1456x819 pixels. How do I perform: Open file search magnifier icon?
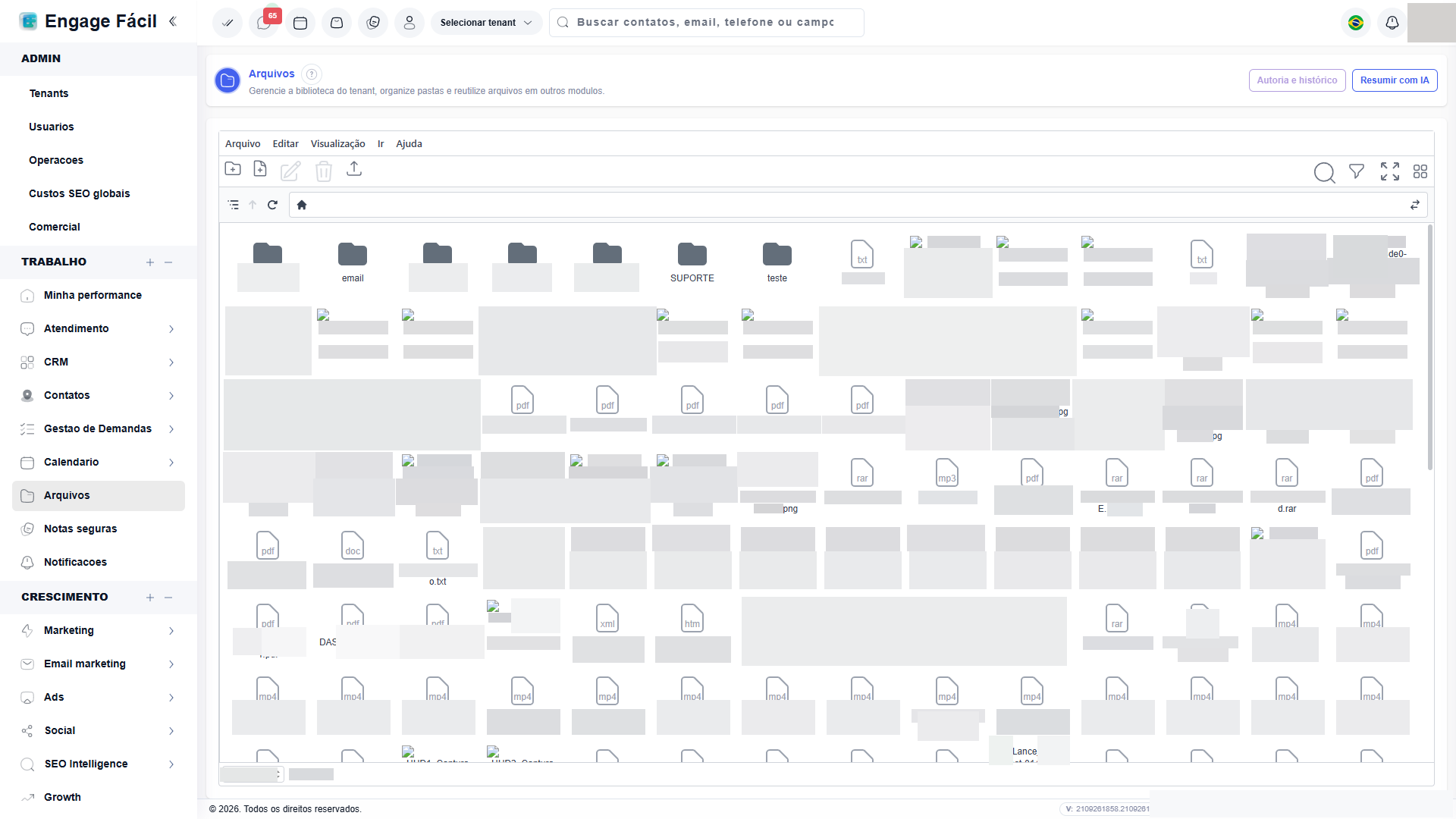point(1325,173)
